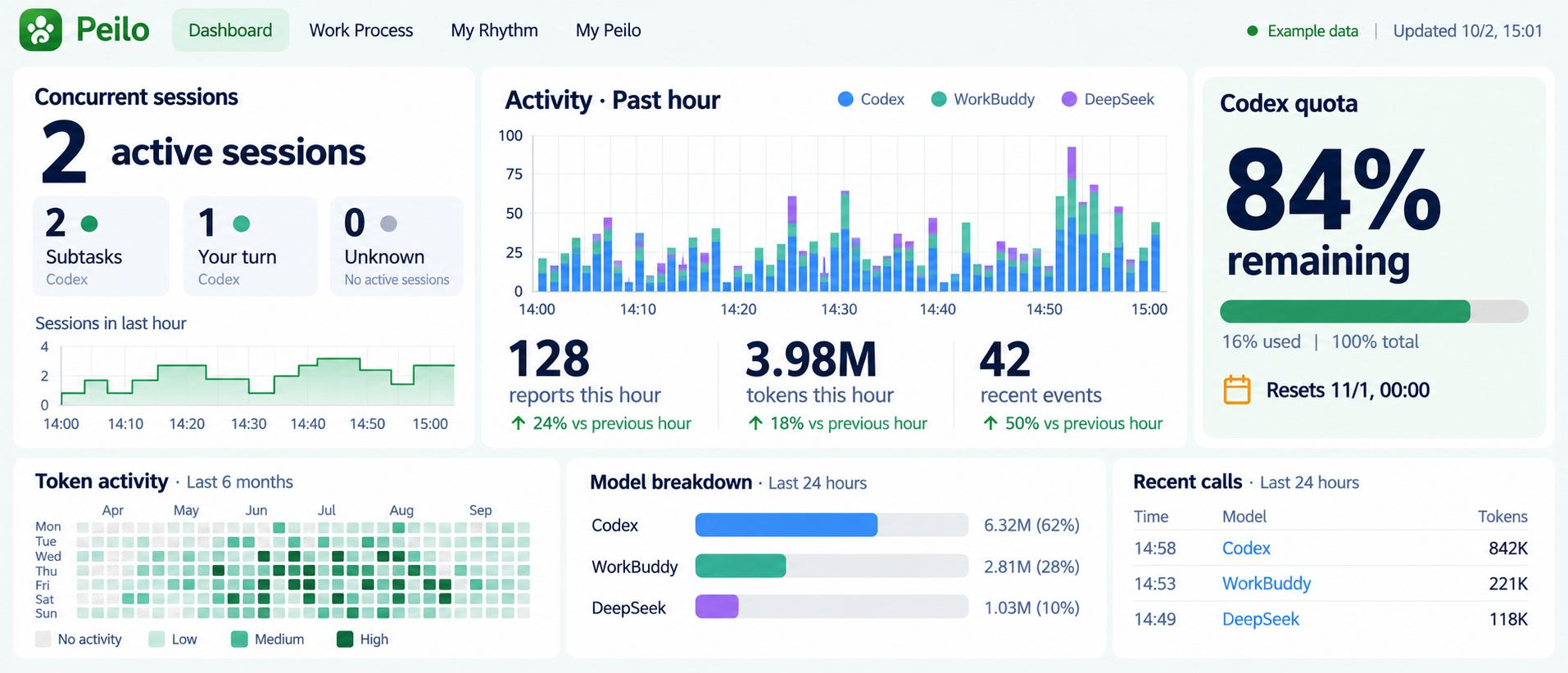Click the 3.98M tokens this hour value
Screen dimensions: 1568x673
click(x=811, y=359)
